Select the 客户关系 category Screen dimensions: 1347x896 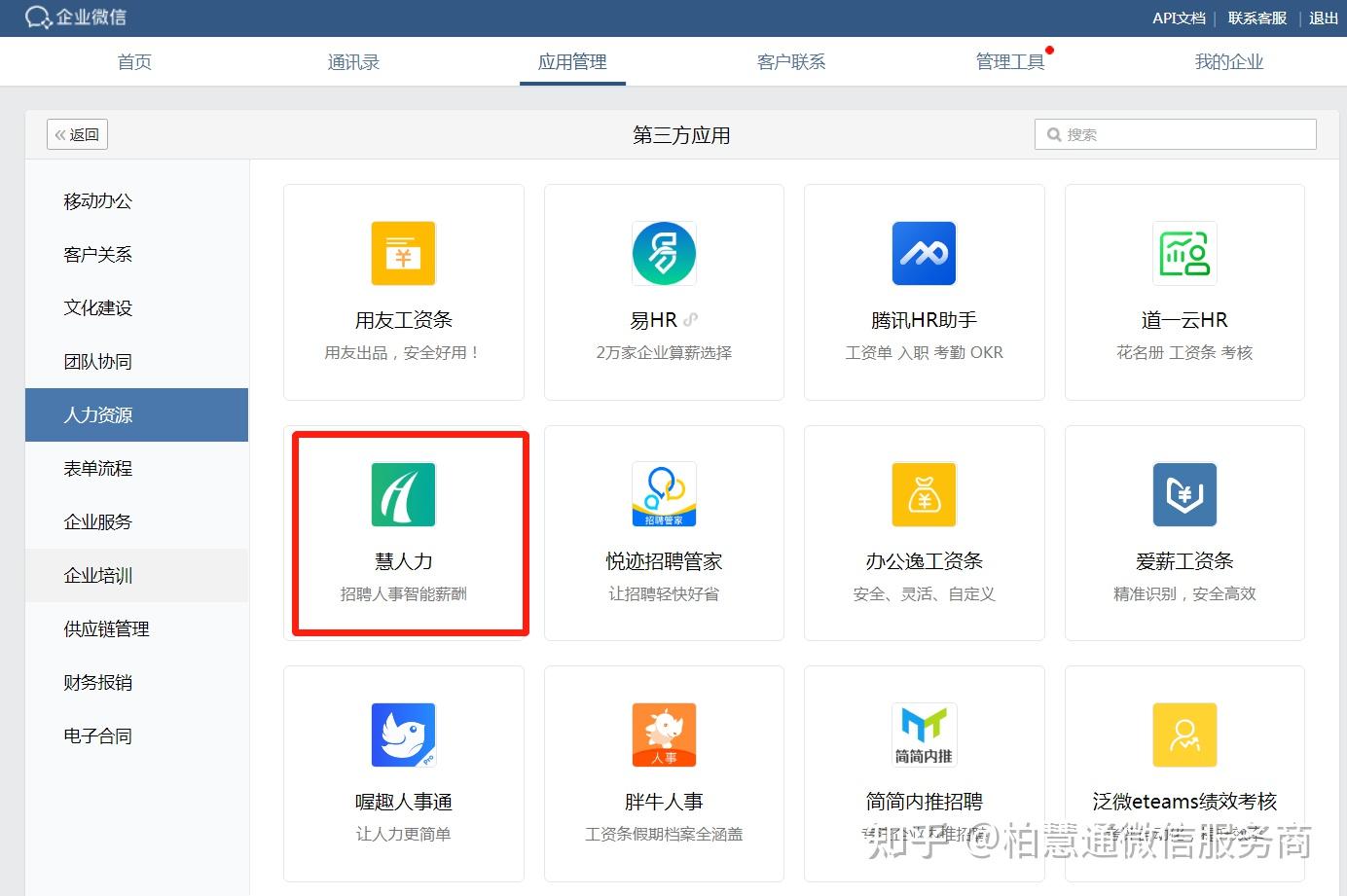coord(137,255)
